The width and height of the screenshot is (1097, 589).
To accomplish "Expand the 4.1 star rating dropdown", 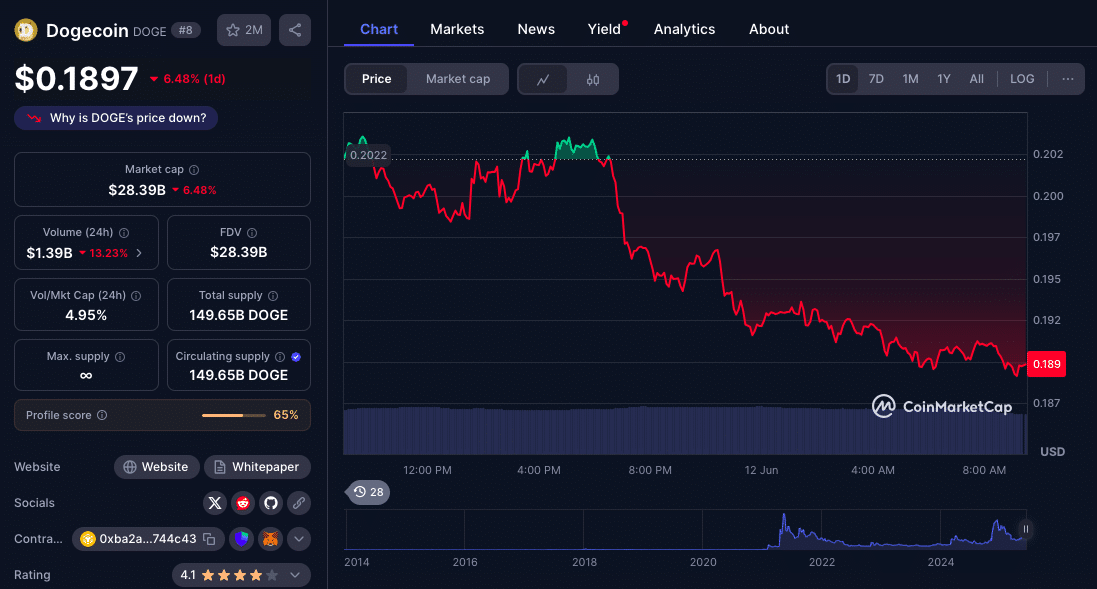I will click(x=295, y=575).
